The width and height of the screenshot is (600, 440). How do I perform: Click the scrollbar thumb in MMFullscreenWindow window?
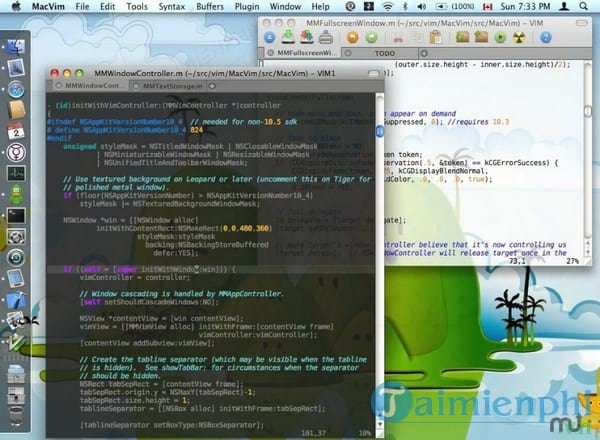pos(588,111)
